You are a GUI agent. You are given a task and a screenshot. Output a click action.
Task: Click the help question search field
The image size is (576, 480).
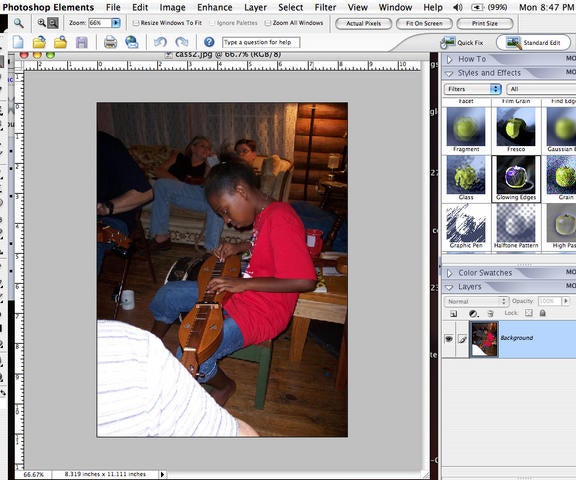pos(261,42)
